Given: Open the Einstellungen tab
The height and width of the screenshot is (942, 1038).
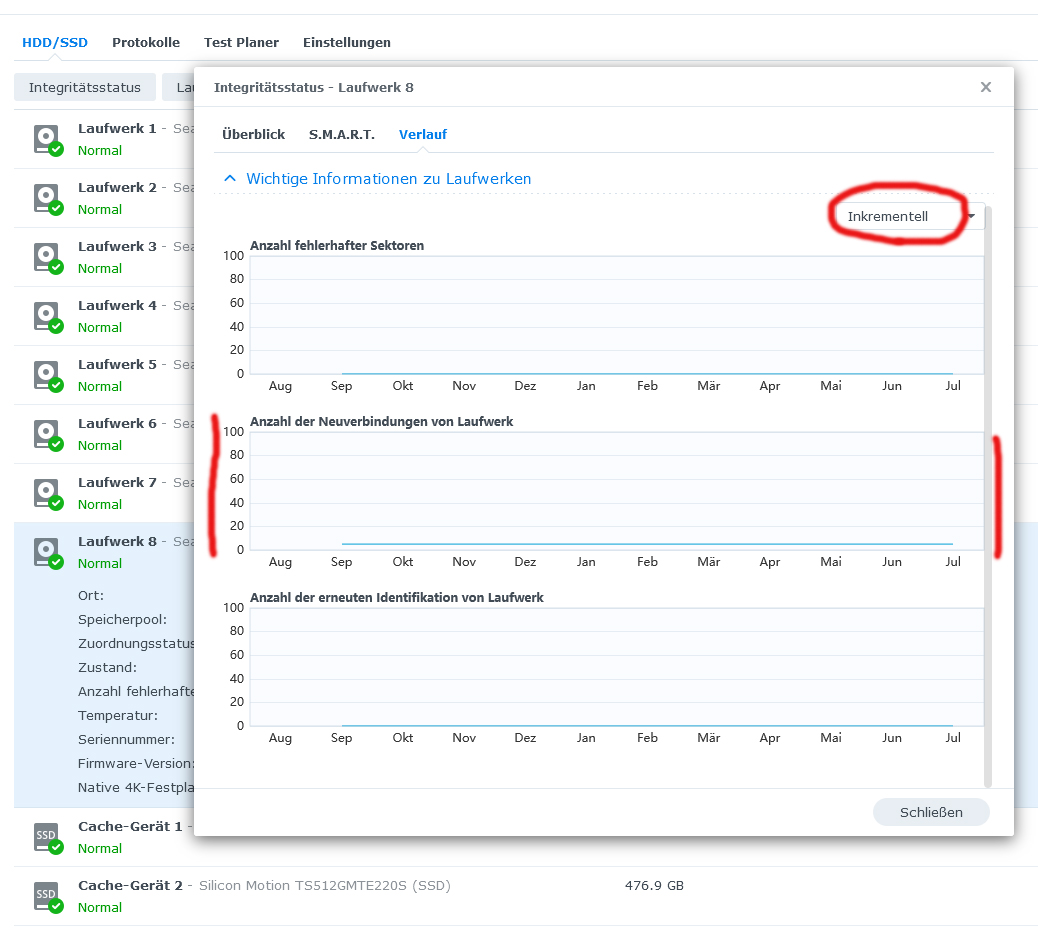Looking at the screenshot, I should click(347, 42).
